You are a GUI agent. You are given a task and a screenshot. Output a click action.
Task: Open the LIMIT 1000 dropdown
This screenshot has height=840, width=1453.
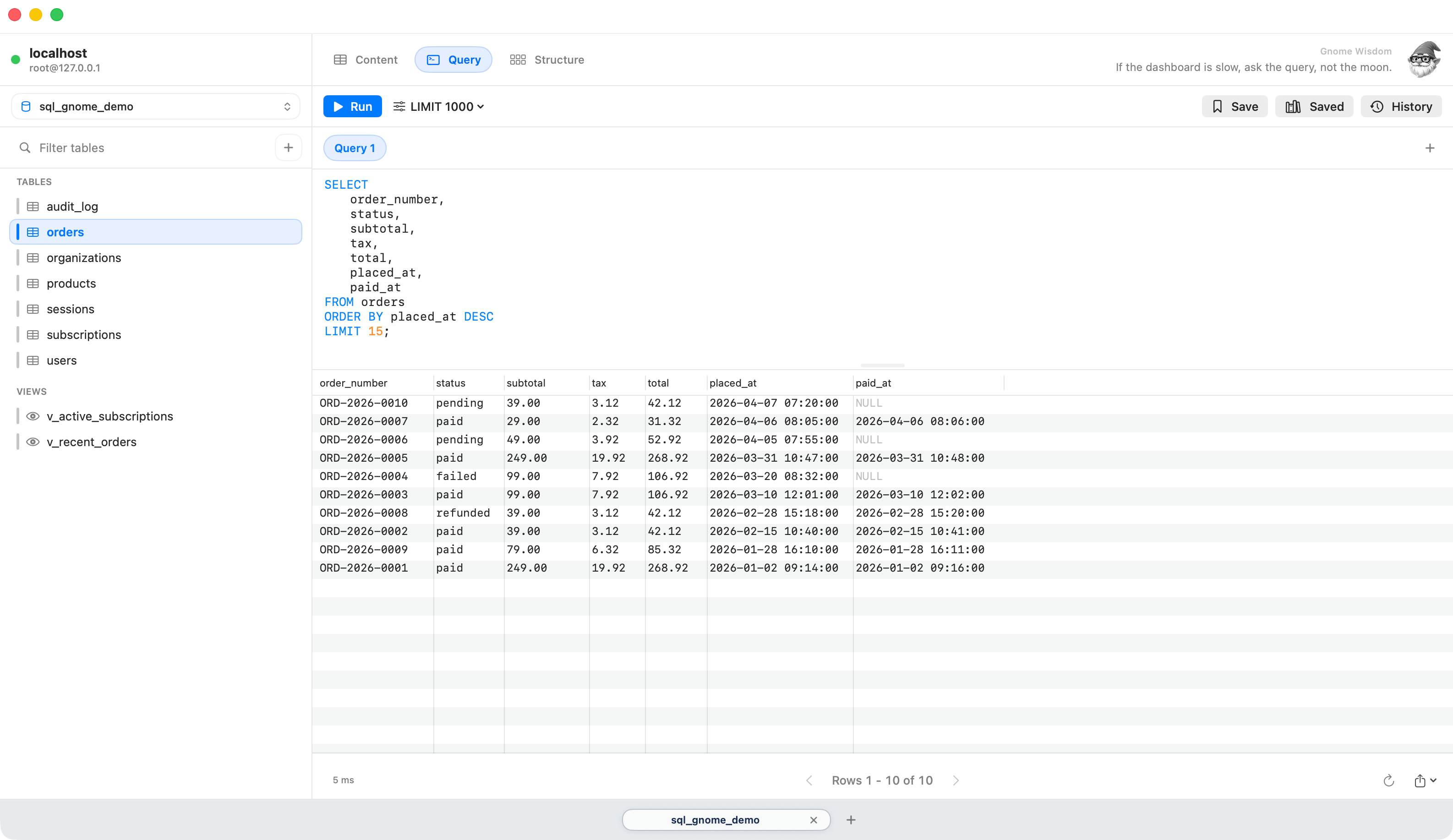click(439, 107)
